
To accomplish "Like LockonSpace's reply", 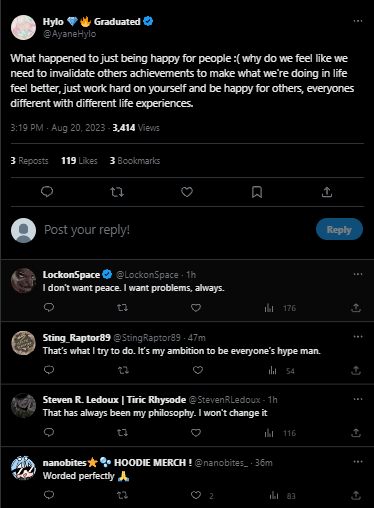I will (x=196, y=308).
